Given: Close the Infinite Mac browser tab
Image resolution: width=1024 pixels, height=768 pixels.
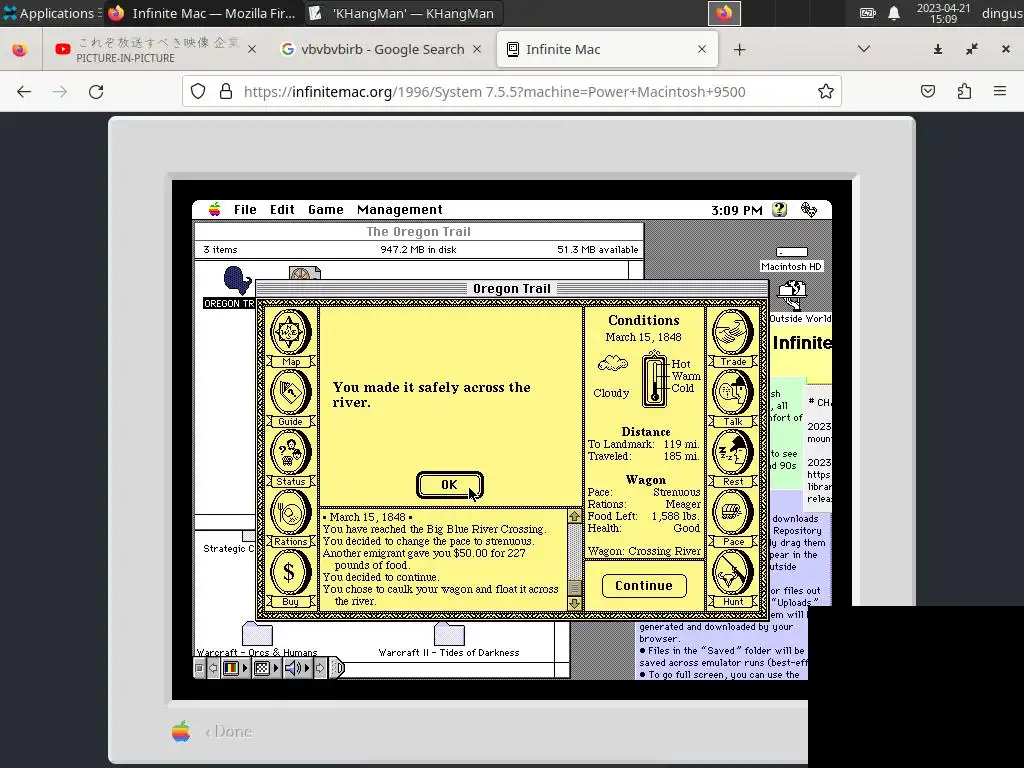Looking at the screenshot, I should click(701, 50).
